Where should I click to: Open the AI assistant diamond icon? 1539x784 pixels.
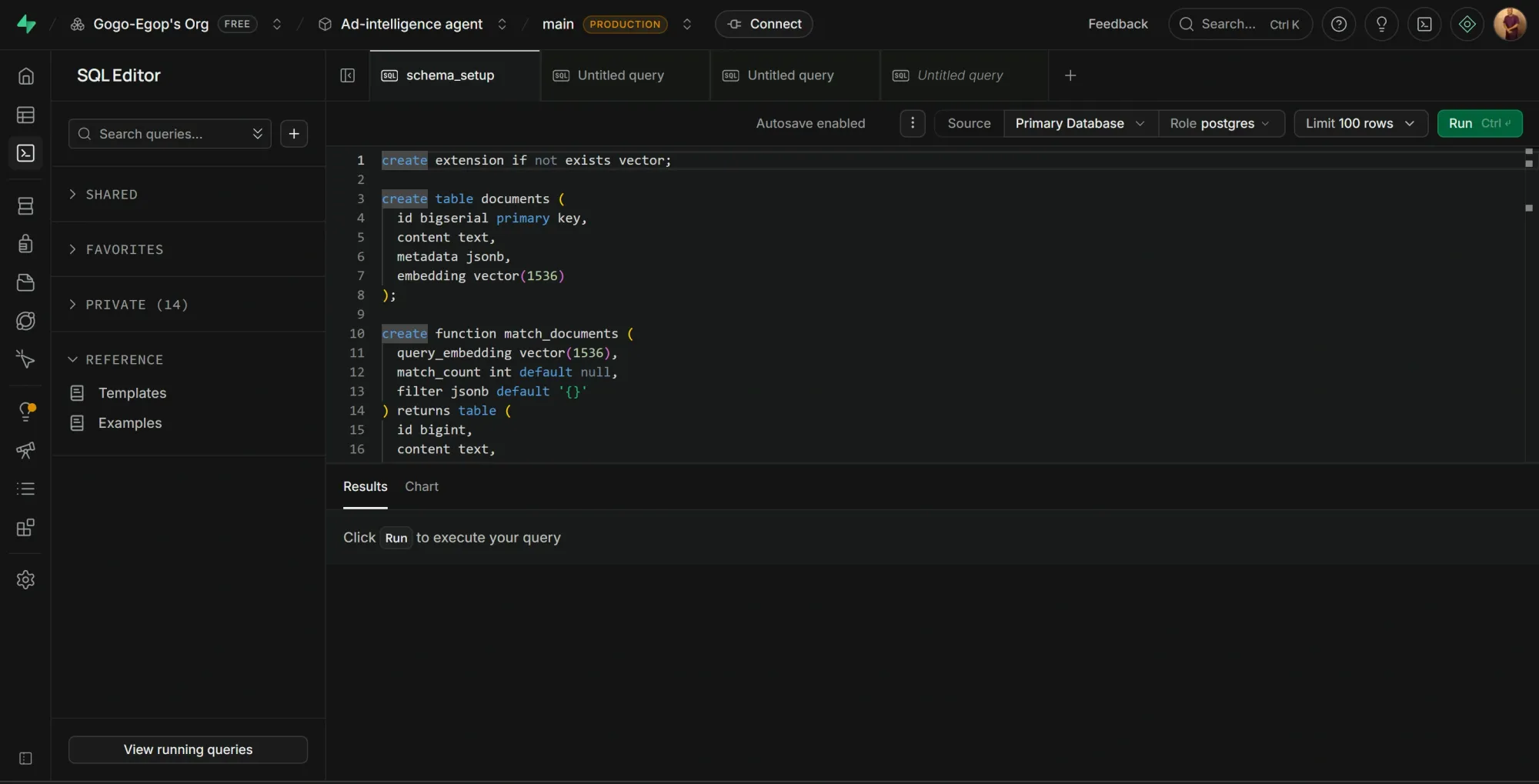(x=1467, y=24)
